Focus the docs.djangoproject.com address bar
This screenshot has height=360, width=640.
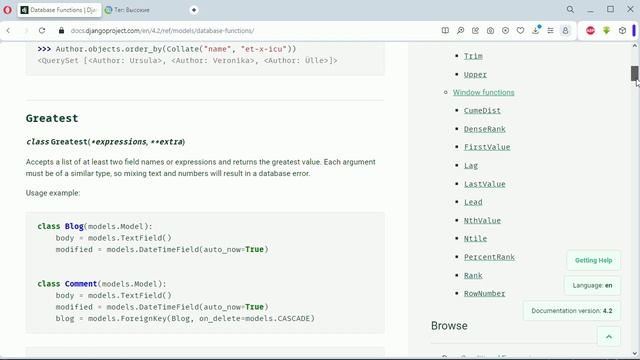162,31
